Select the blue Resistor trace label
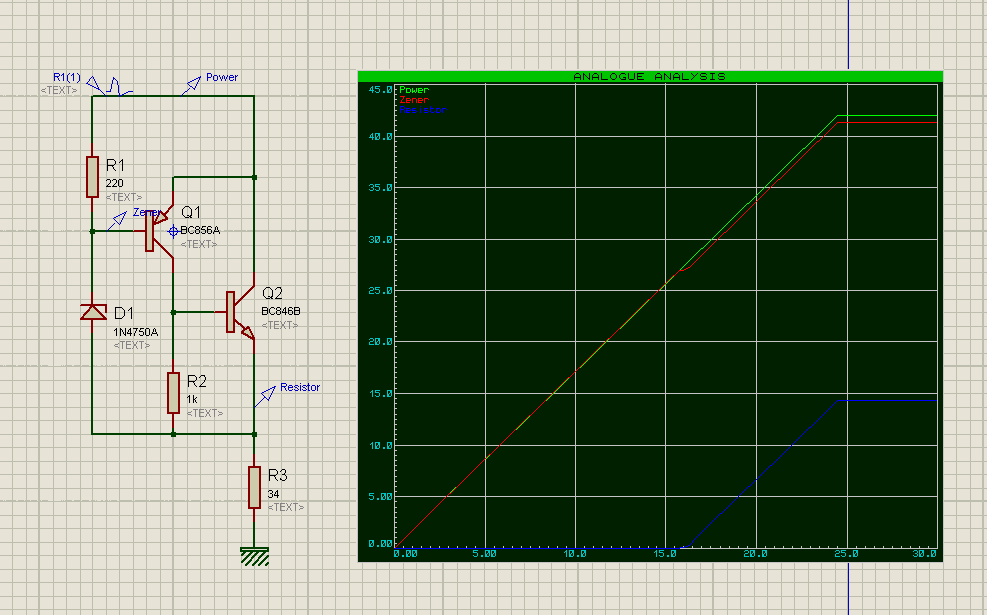 (x=422, y=110)
